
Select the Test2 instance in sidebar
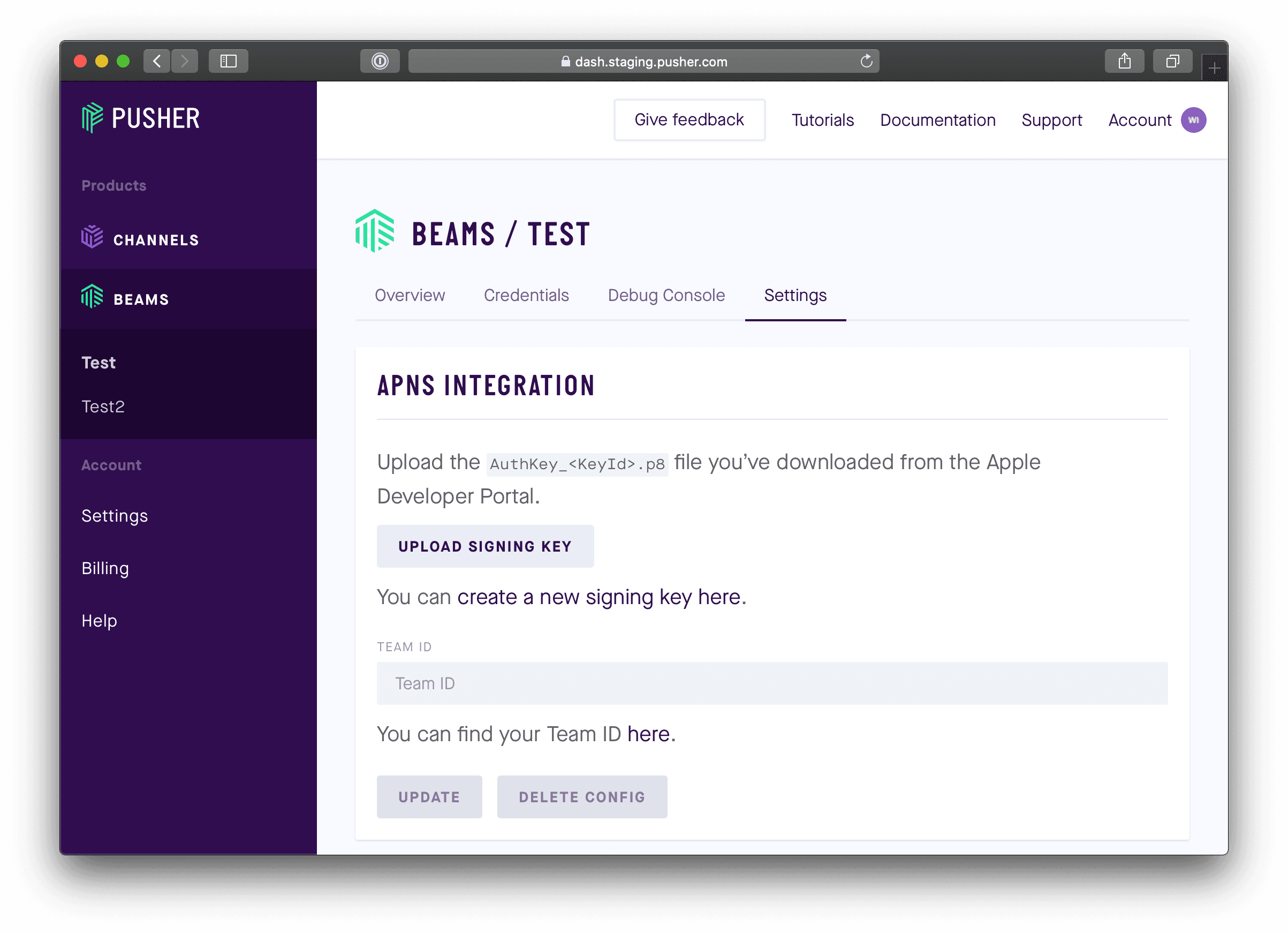[x=103, y=406]
